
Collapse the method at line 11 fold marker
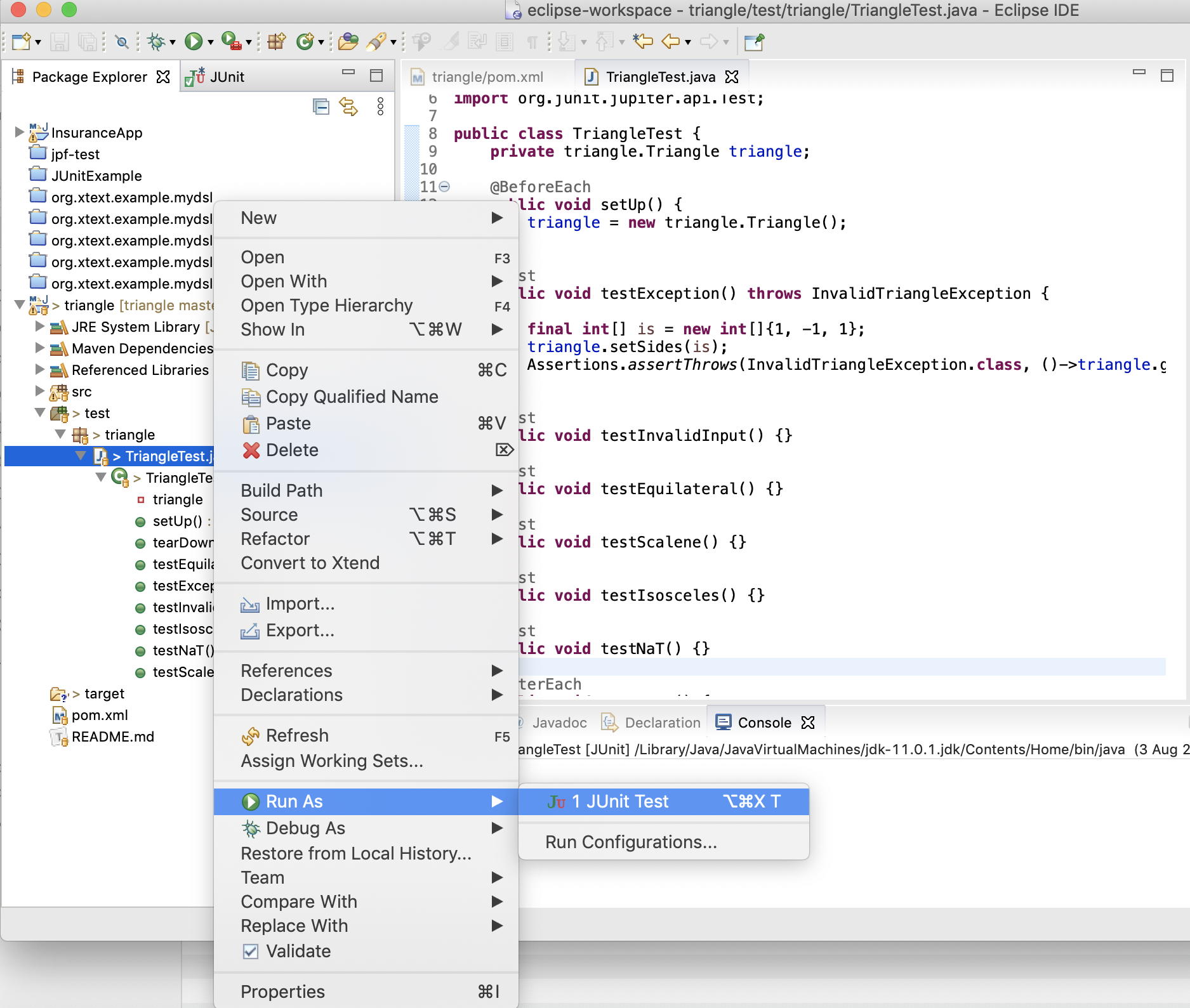click(445, 187)
